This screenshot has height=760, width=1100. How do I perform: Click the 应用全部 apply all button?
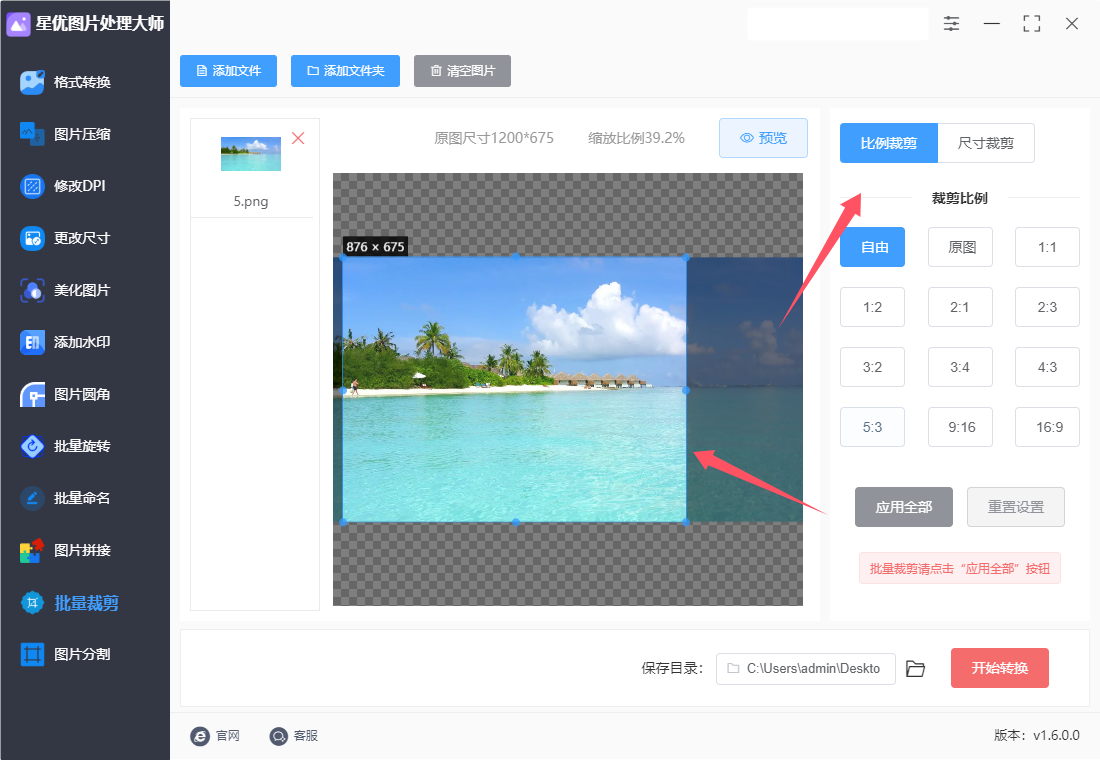(x=904, y=507)
